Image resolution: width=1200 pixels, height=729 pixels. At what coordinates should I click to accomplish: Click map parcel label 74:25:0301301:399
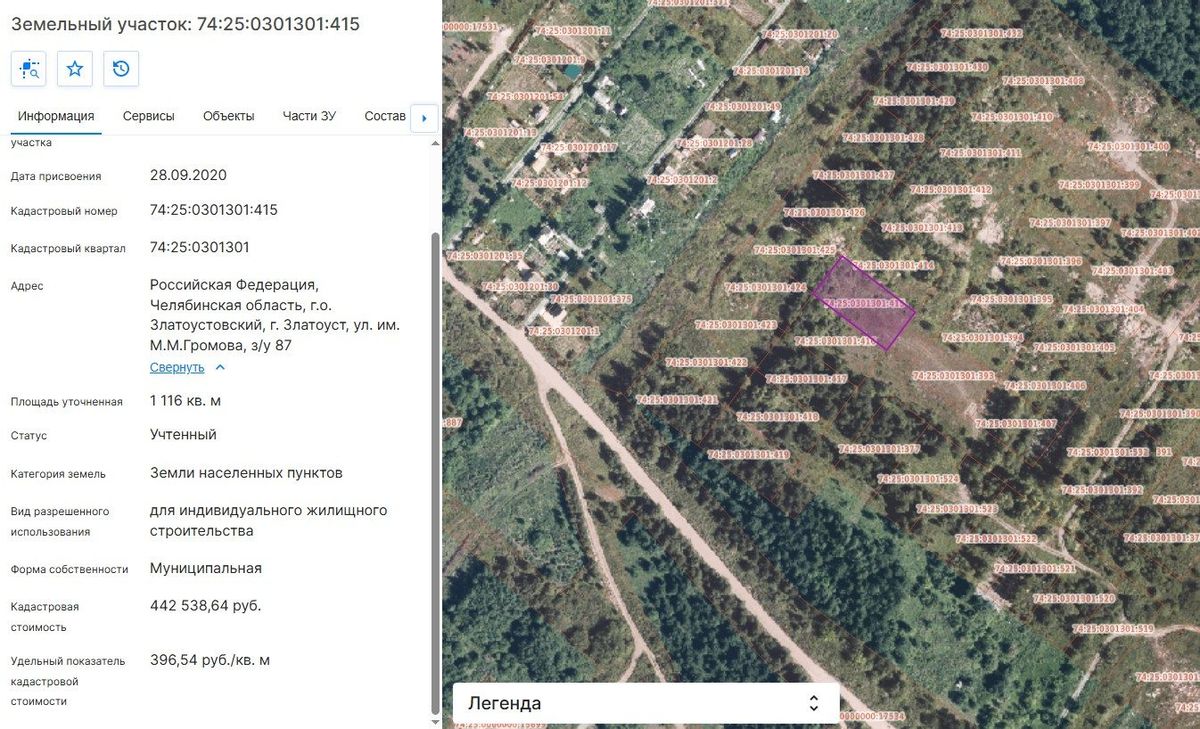1099,184
